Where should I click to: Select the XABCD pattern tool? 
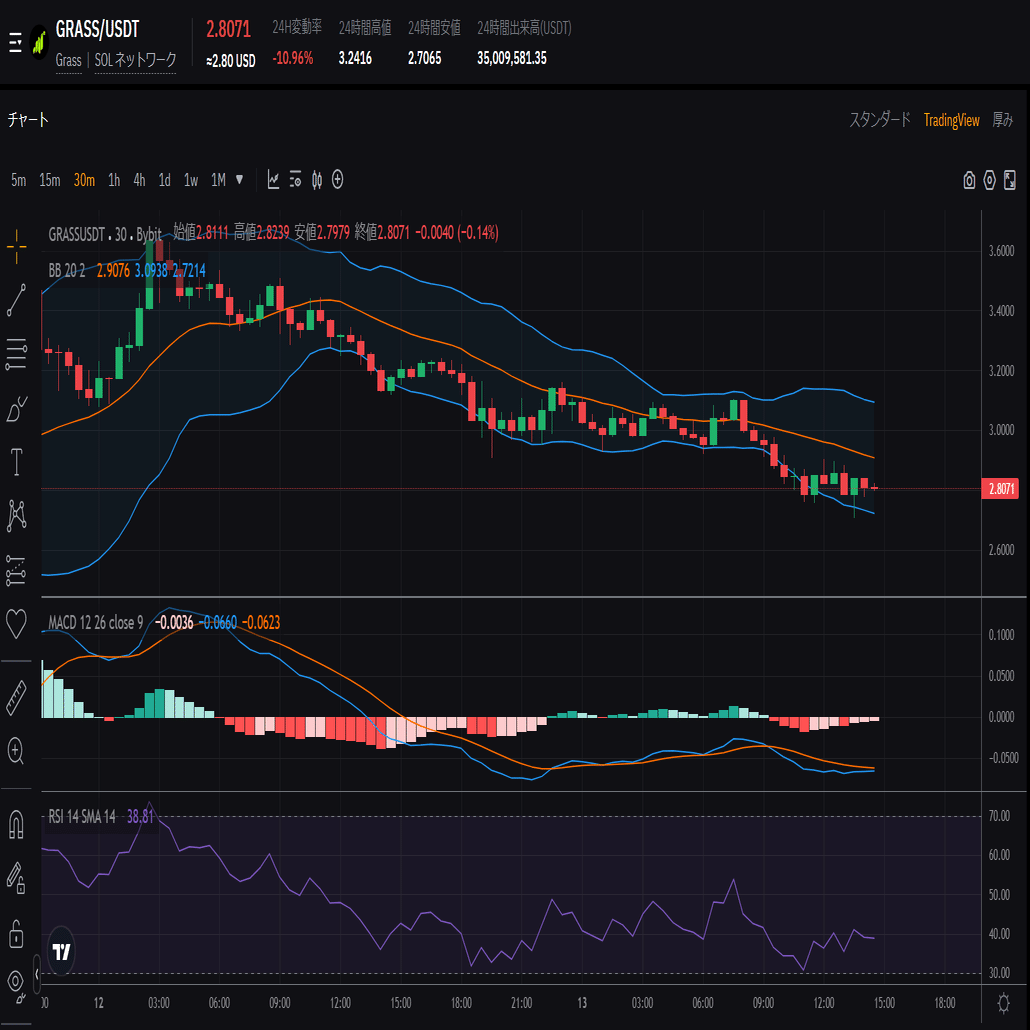[16, 515]
